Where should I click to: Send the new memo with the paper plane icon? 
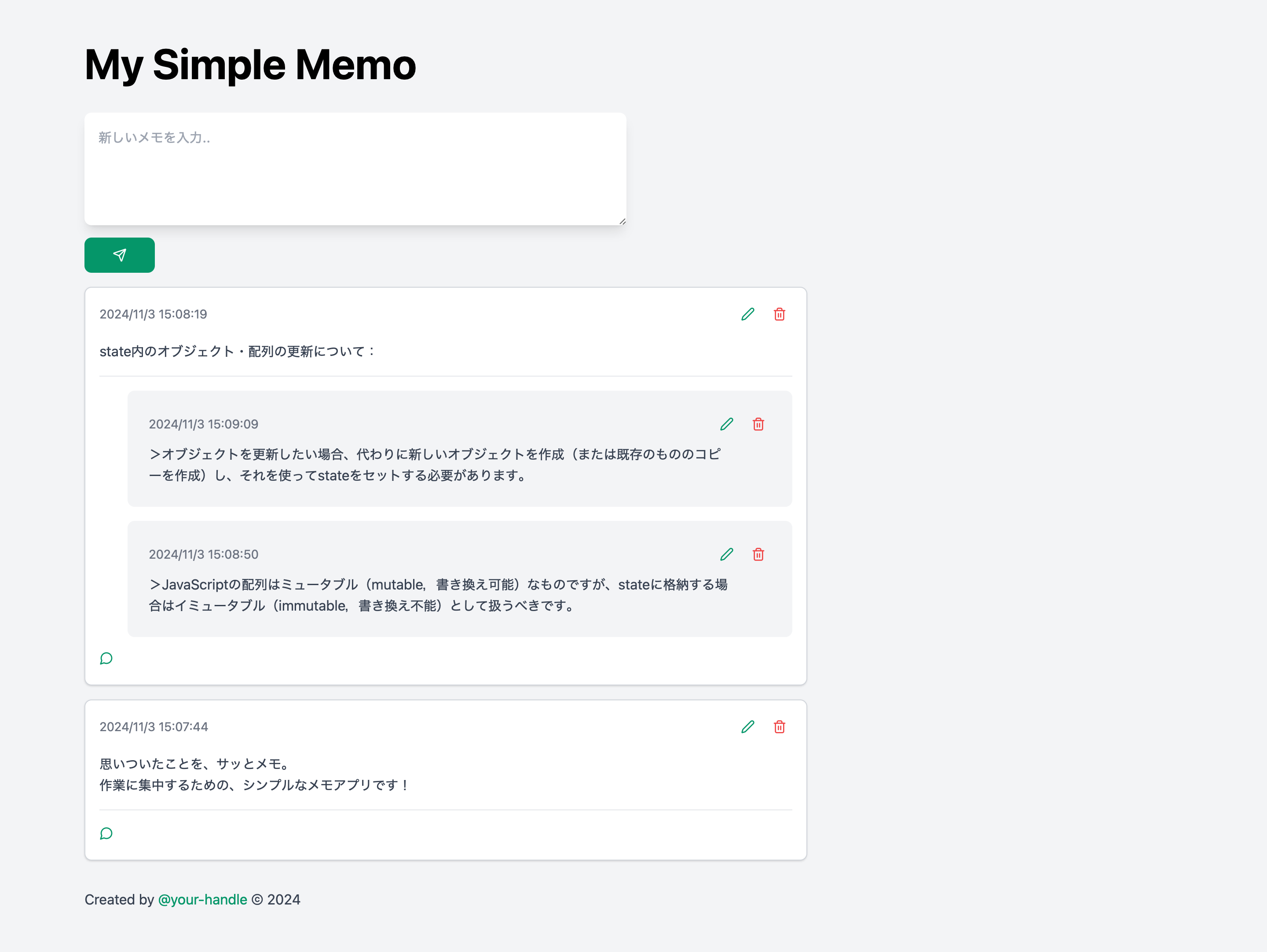(x=119, y=255)
